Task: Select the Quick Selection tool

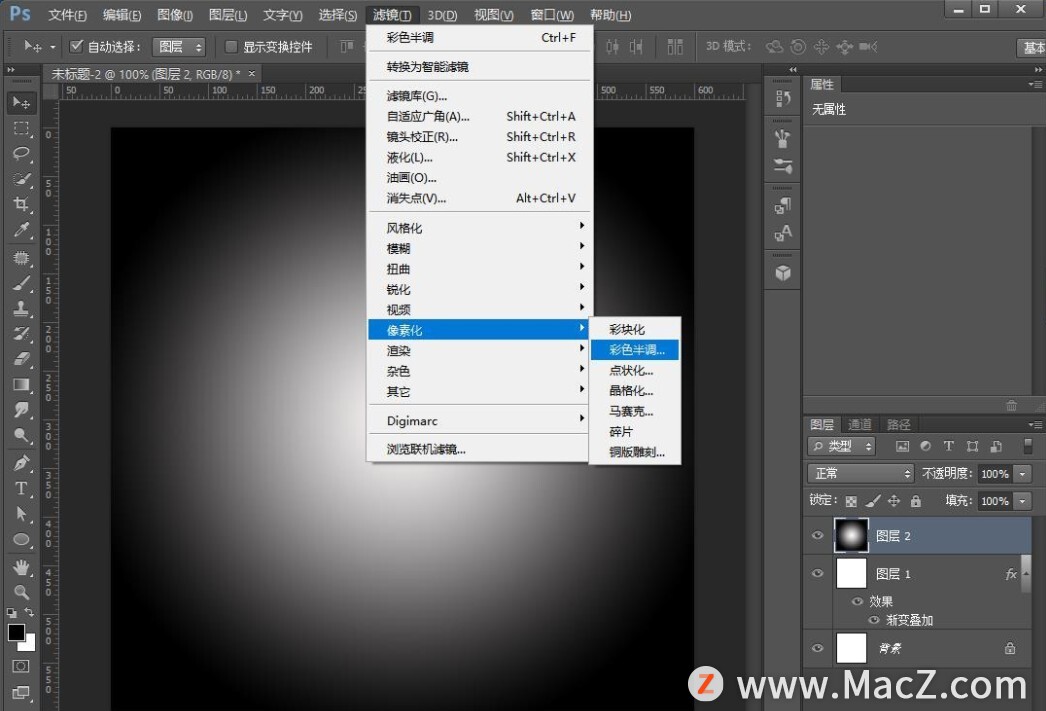Action: pos(21,179)
